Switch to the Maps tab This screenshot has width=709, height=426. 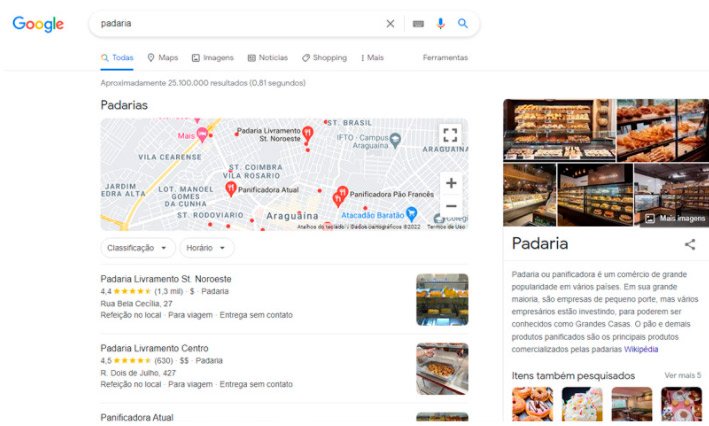click(163, 57)
